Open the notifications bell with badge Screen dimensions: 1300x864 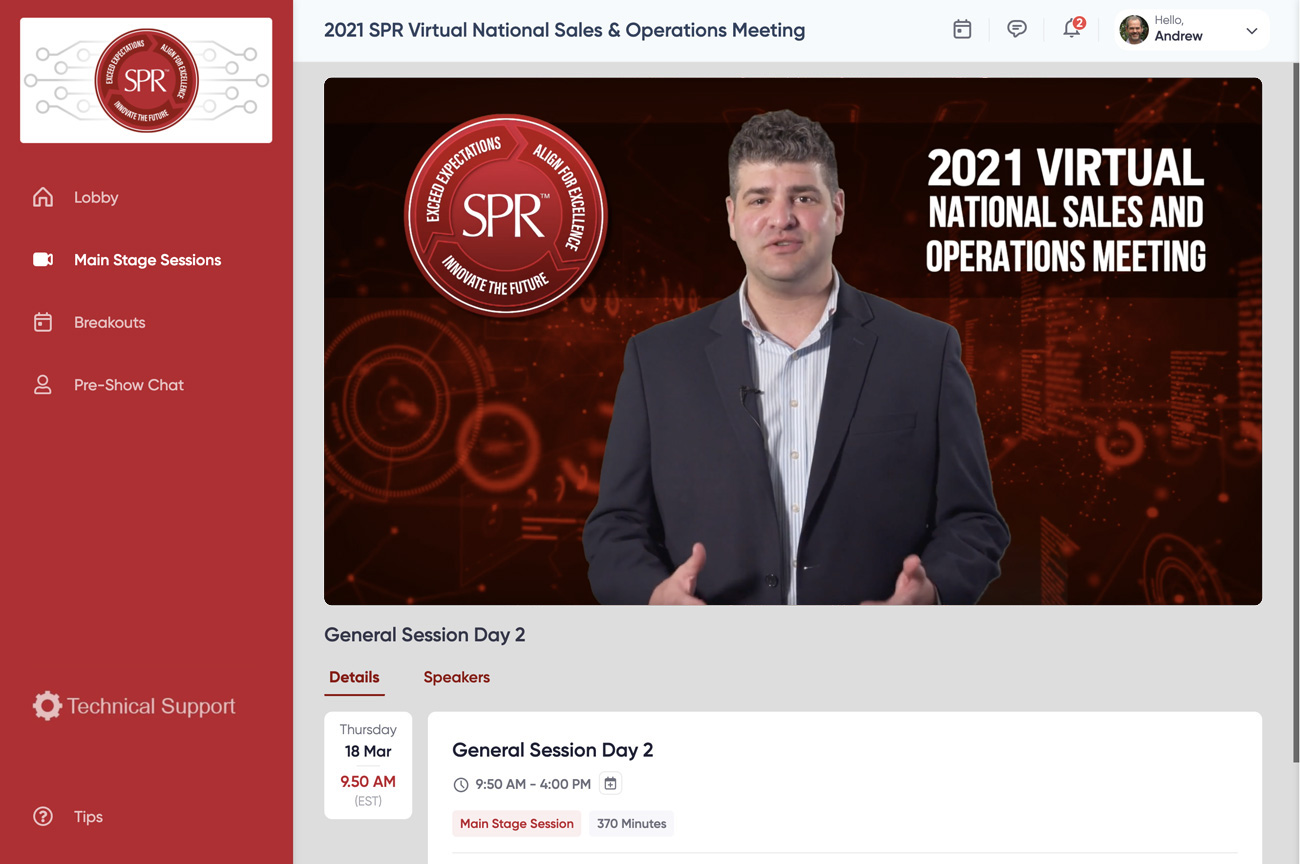1072,29
